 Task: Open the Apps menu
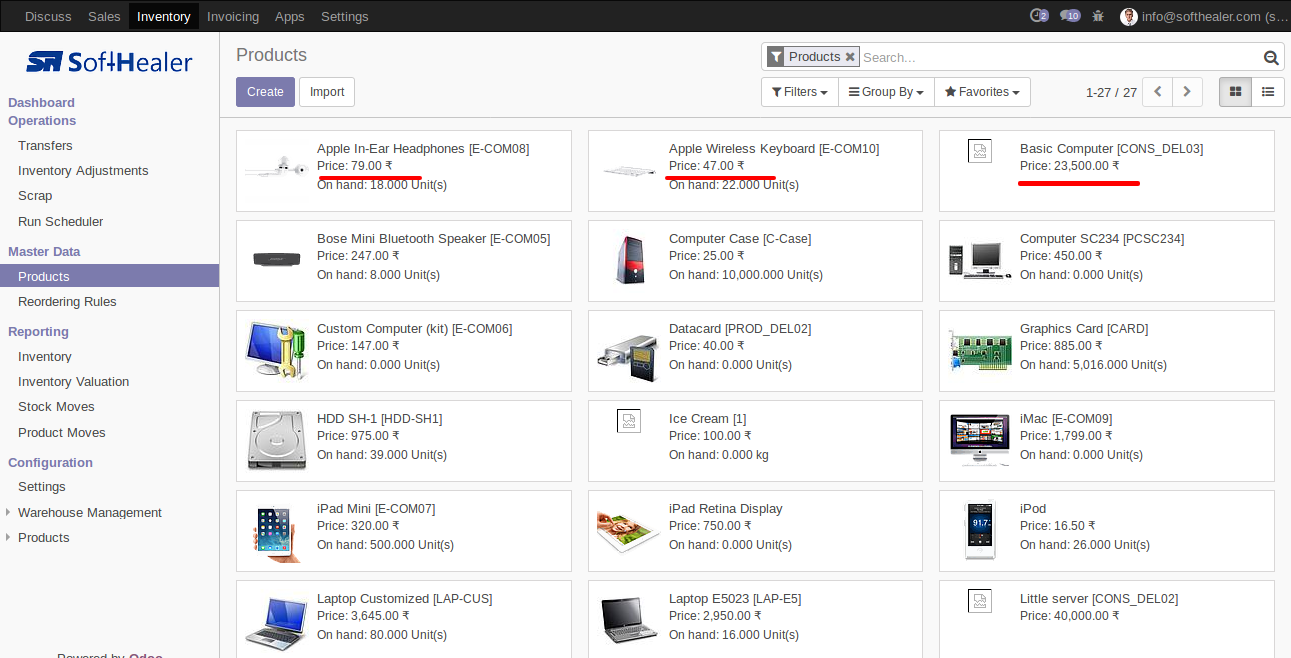(x=290, y=16)
